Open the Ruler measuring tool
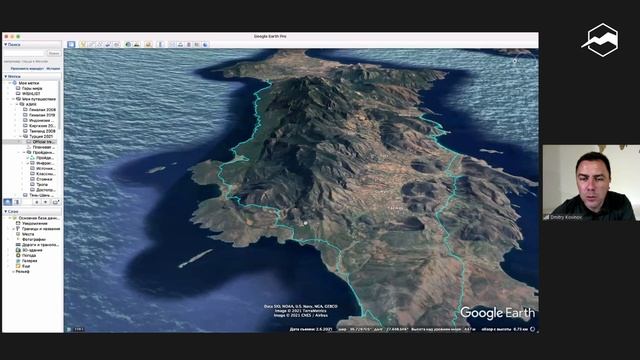Viewport: 640px width, 360px height. (160, 44)
